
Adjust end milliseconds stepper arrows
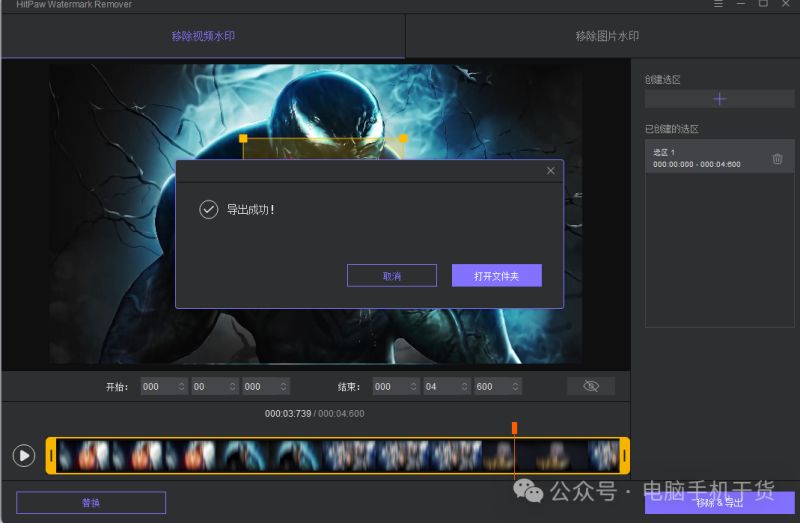click(x=516, y=387)
